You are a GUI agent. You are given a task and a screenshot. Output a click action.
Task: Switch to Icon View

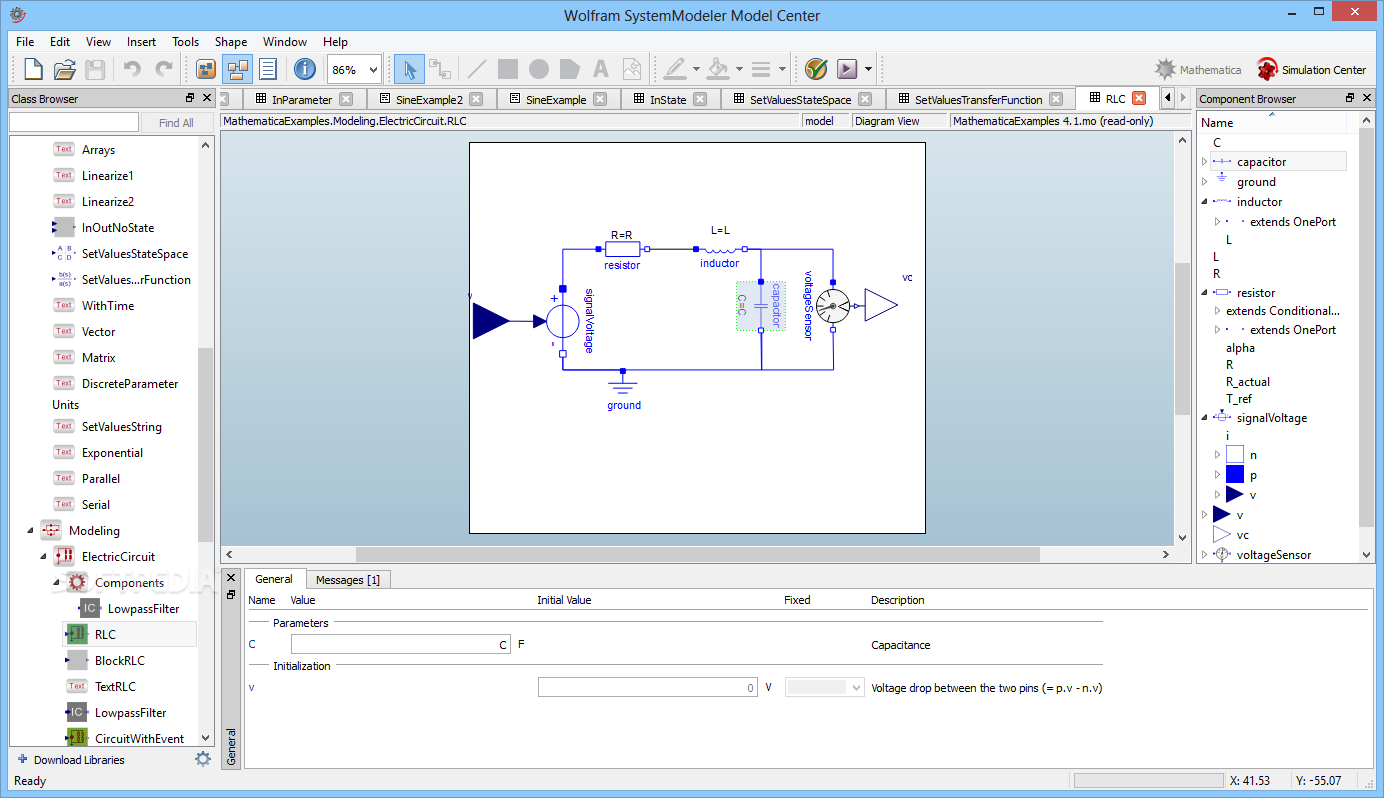206,69
